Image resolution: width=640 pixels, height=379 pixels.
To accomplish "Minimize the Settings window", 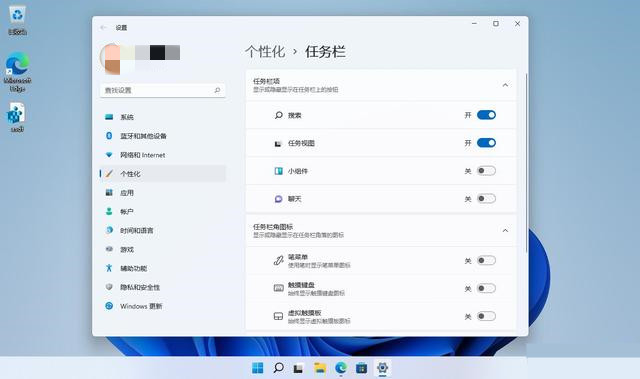I will [474, 24].
